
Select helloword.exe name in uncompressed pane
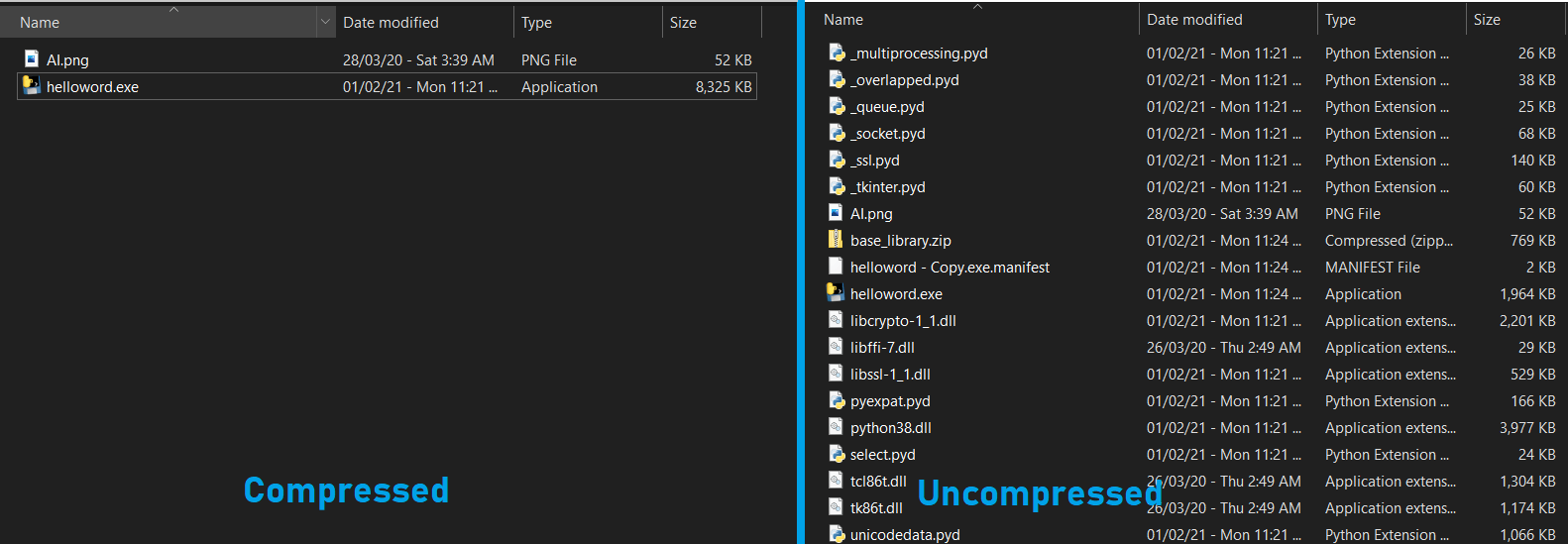coord(896,294)
